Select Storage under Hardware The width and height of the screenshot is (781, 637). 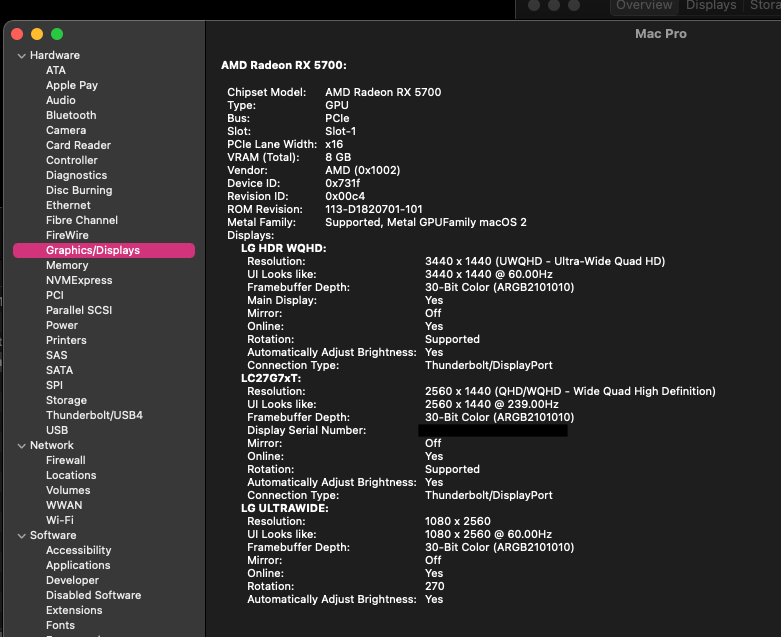coord(66,400)
